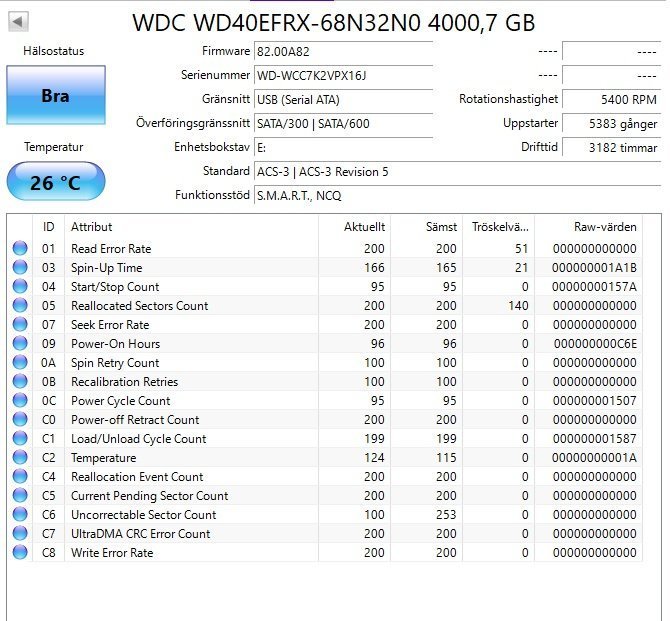Click the status orb for Write Error Rate
This screenshot has width=670, height=621.
[x=20, y=553]
